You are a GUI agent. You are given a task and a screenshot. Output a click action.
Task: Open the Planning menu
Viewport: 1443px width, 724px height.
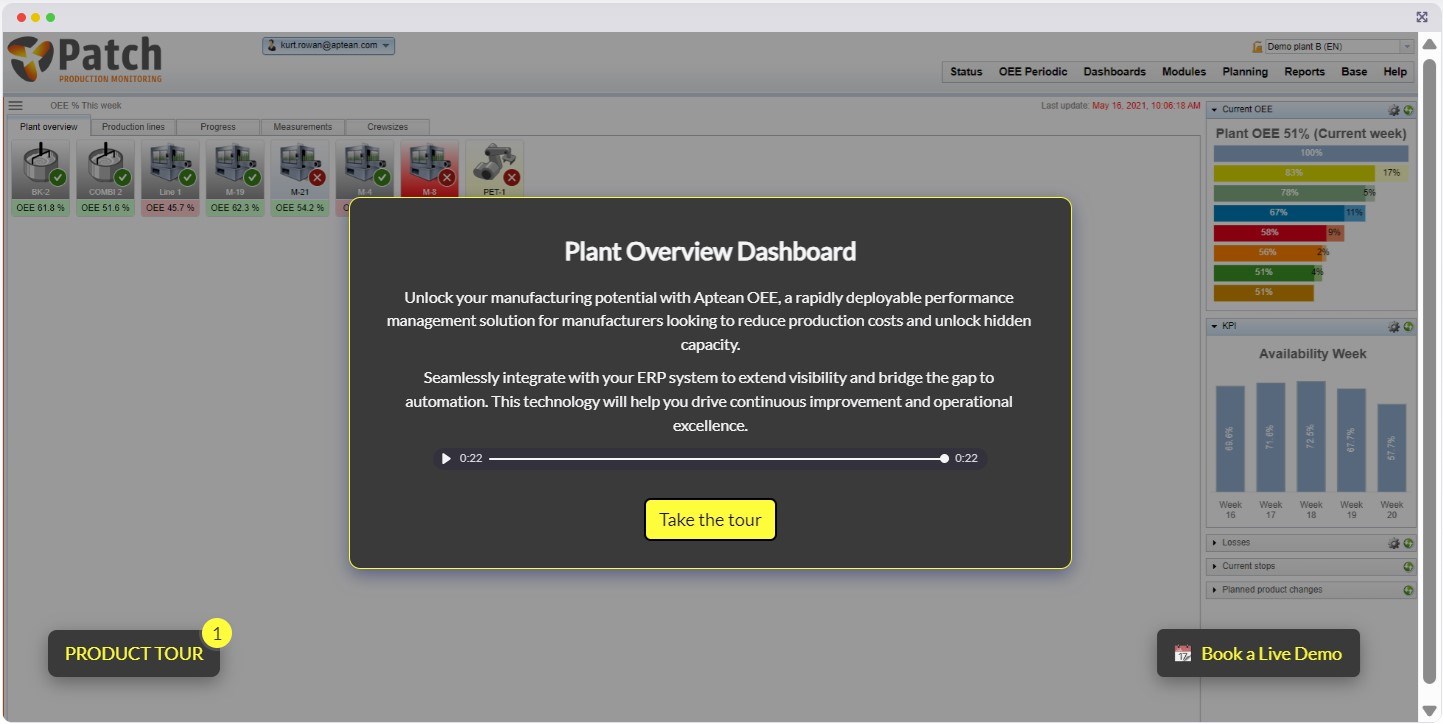click(1245, 72)
